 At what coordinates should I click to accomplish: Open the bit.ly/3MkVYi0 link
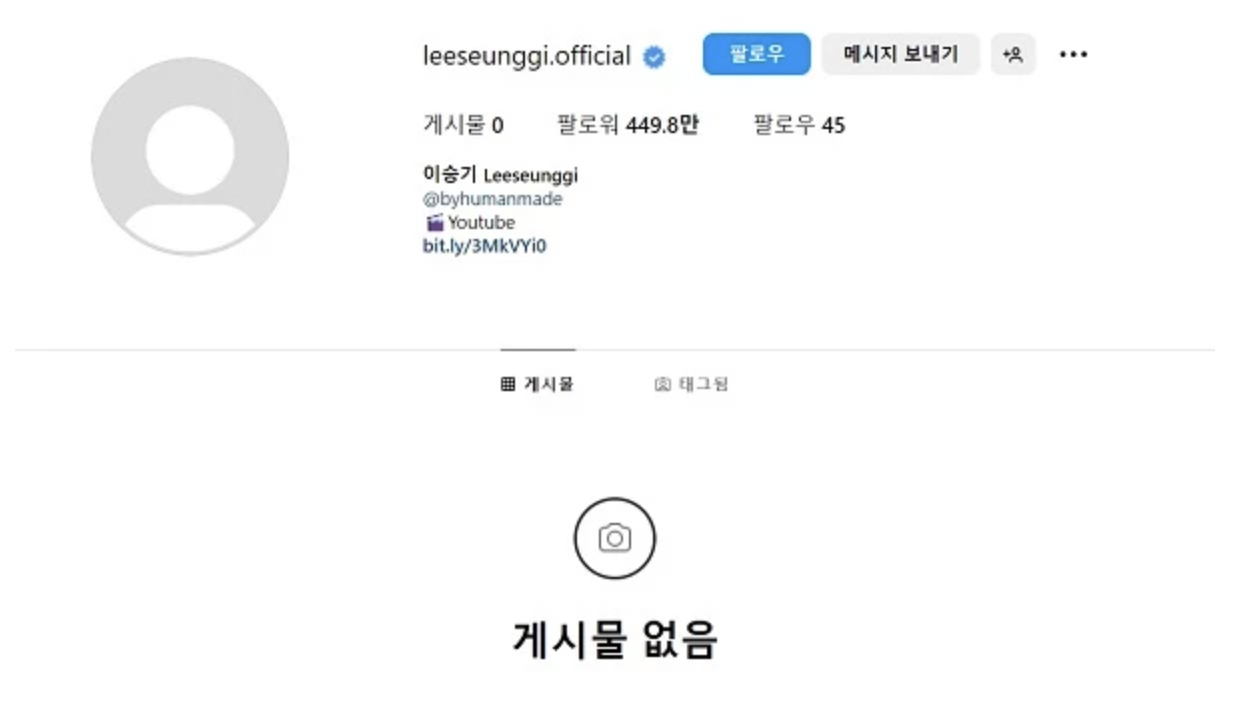point(485,246)
